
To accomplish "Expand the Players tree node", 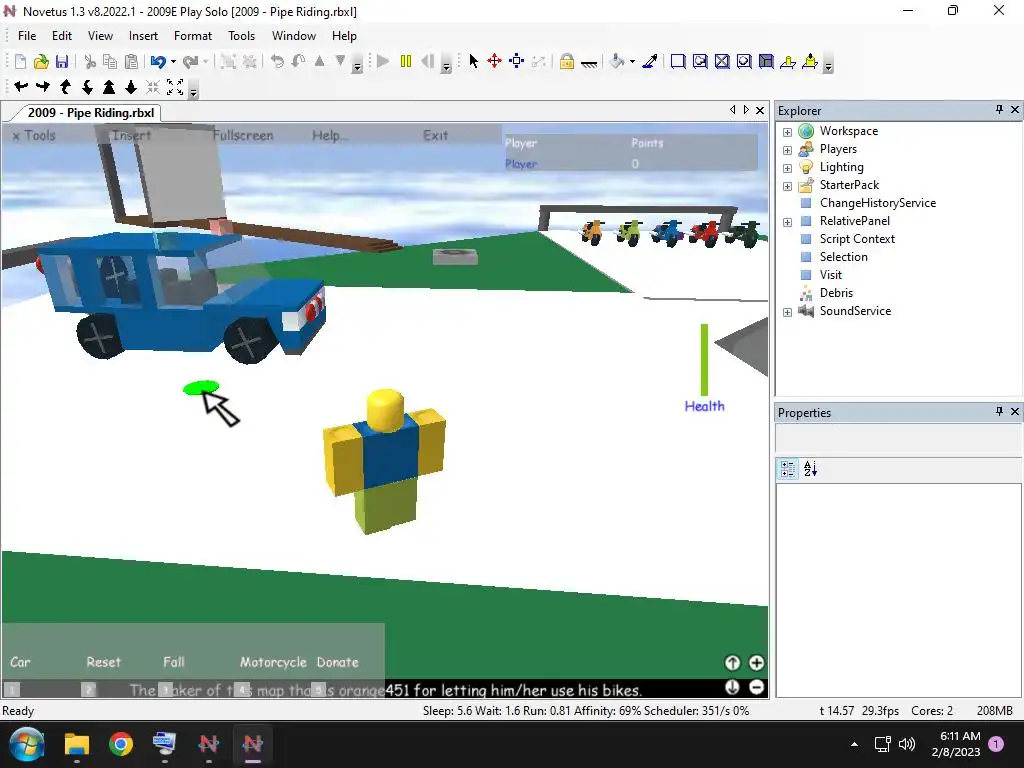I will [788, 150].
